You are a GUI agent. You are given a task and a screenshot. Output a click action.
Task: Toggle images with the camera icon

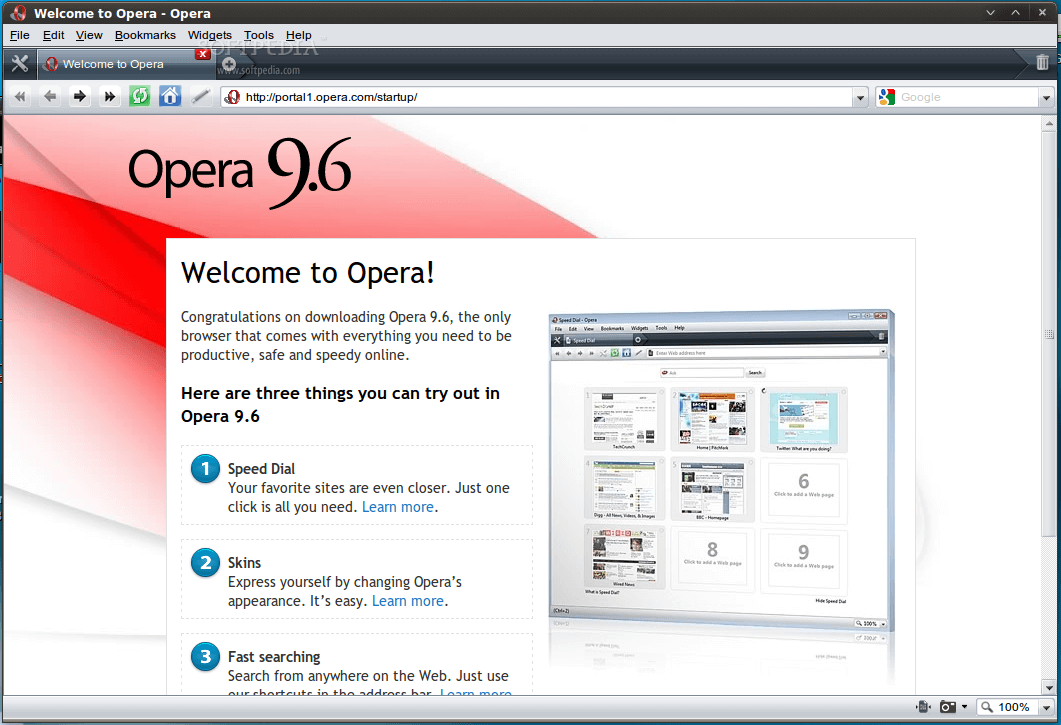pyautogui.click(x=948, y=707)
